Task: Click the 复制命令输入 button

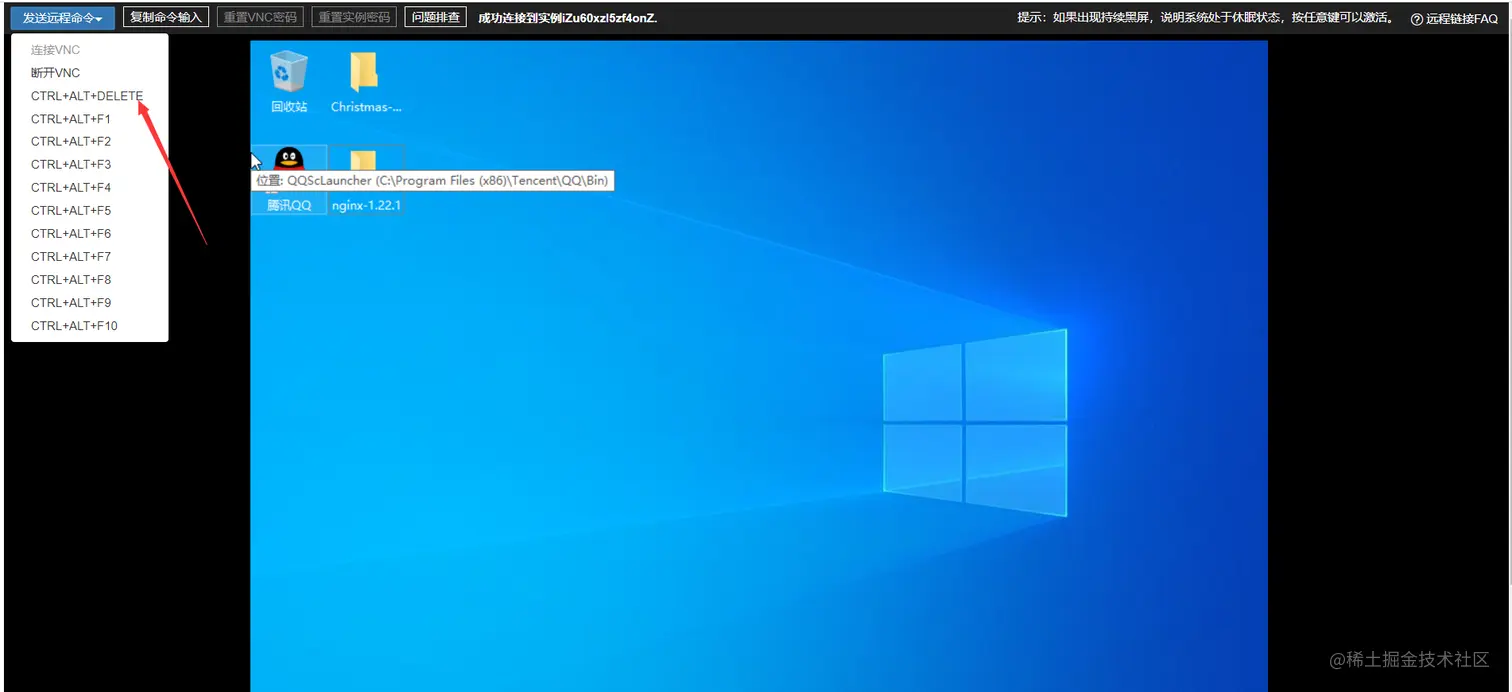Action: tap(166, 17)
